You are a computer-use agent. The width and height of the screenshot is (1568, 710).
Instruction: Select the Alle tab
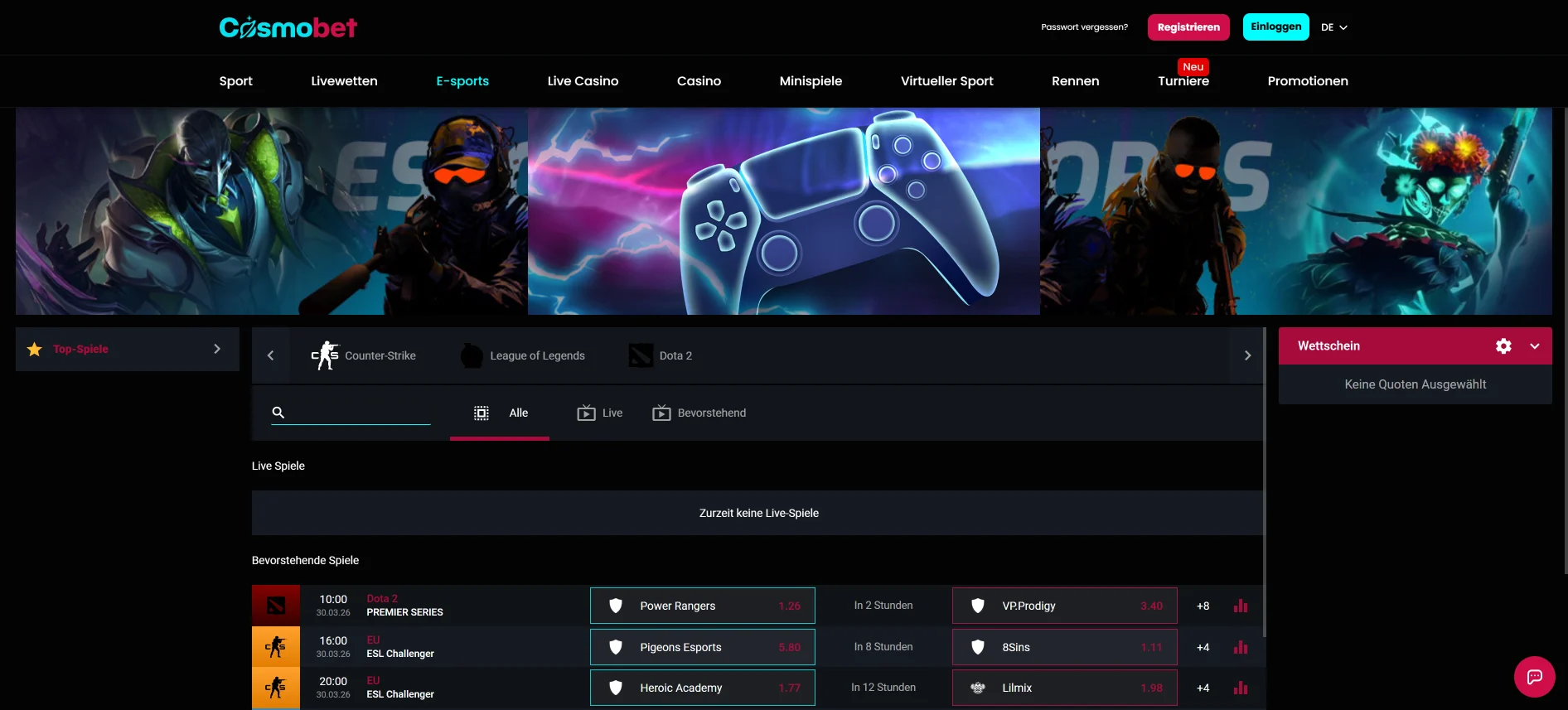point(500,413)
